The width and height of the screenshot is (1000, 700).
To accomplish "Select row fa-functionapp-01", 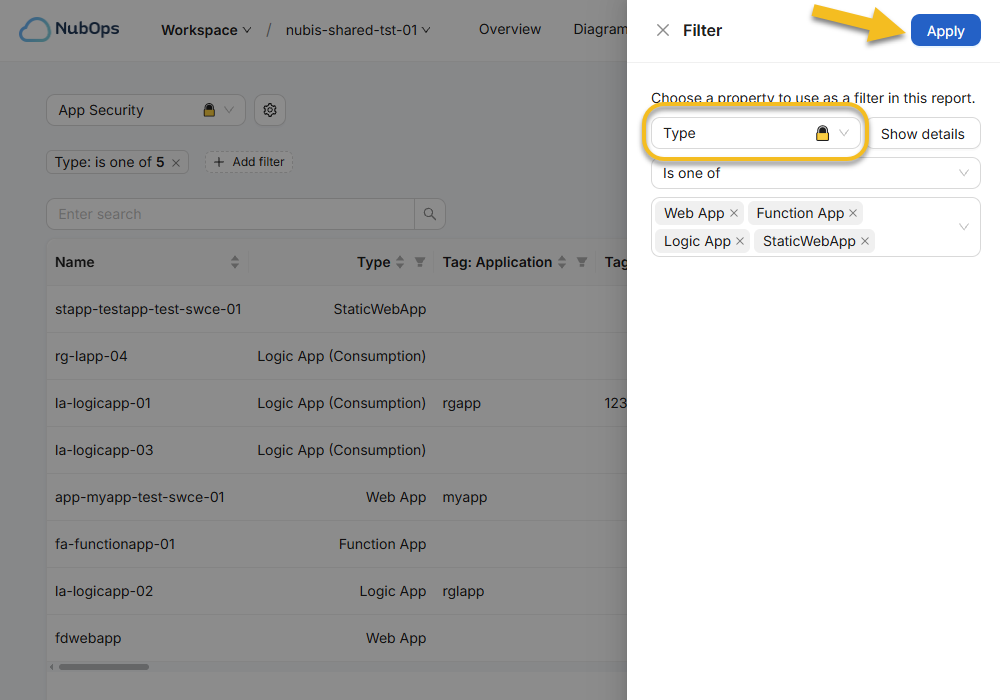I will coord(337,544).
